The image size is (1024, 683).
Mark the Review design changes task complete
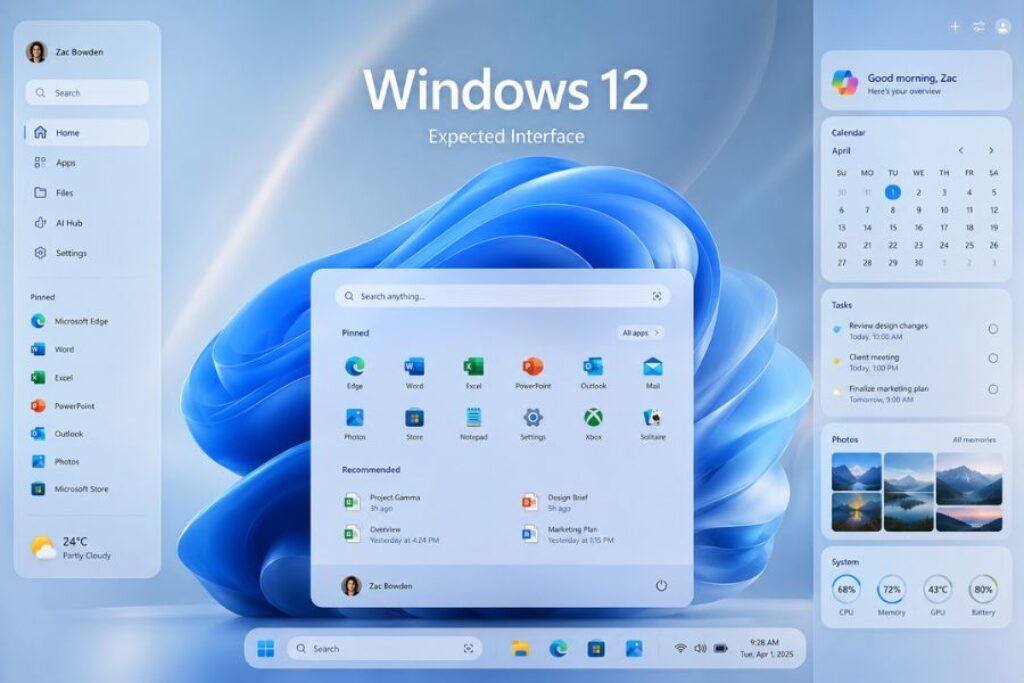click(993, 329)
